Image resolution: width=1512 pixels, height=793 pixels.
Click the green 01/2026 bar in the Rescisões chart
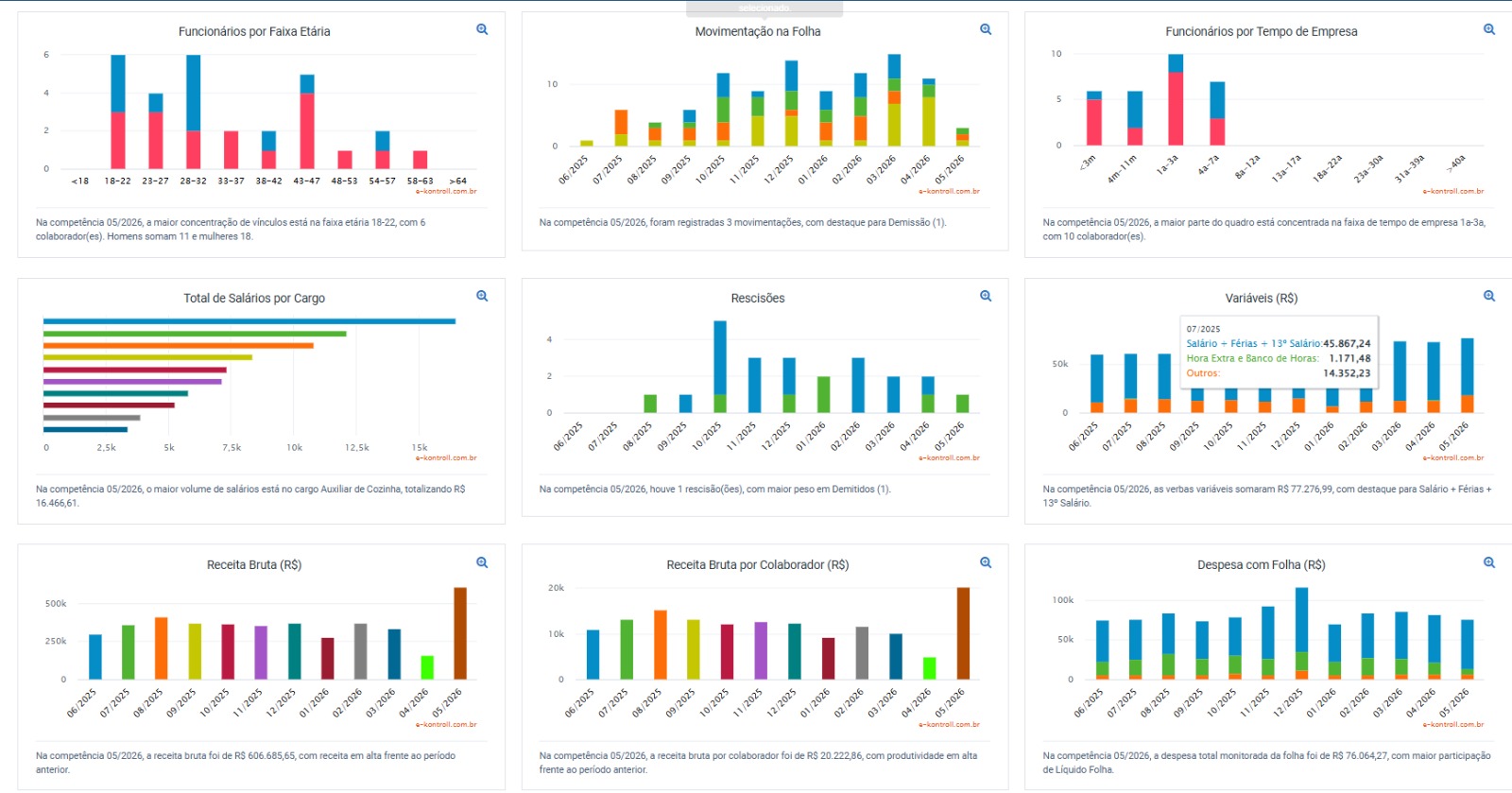pyautogui.click(x=823, y=394)
